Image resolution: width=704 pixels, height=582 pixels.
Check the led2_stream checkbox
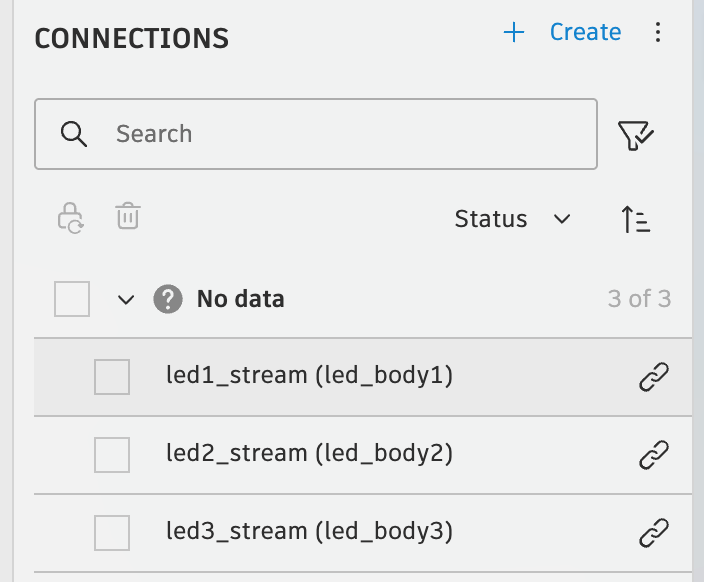tap(112, 455)
